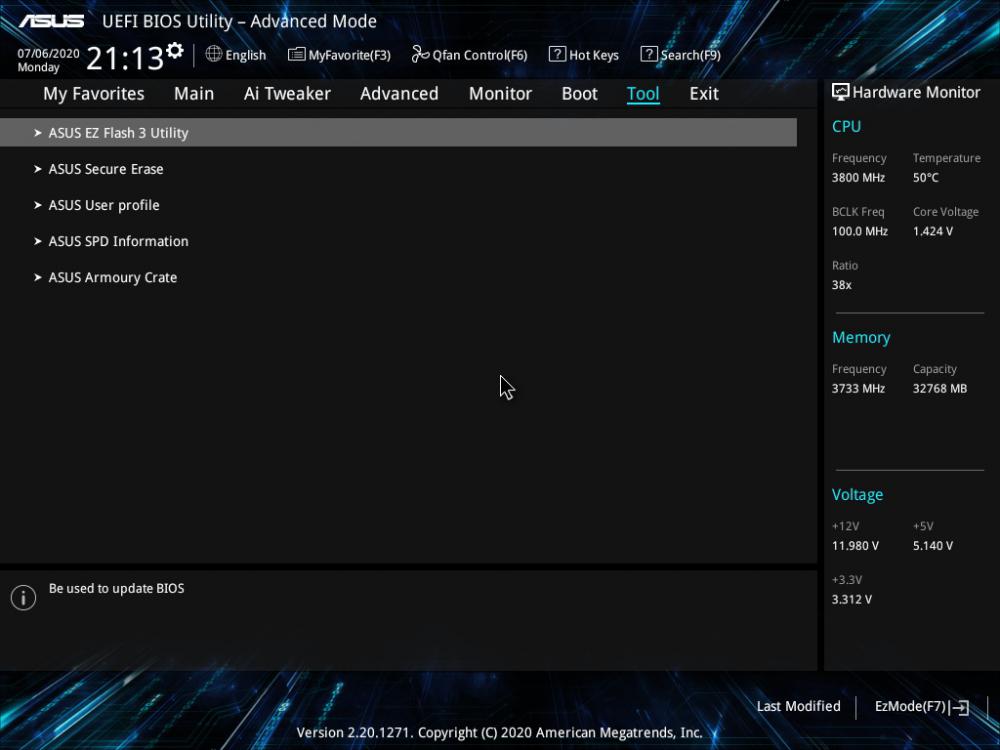Click memory capacity 32768 MB
Image resolution: width=1000 pixels, height=750 pixels.
939,388
